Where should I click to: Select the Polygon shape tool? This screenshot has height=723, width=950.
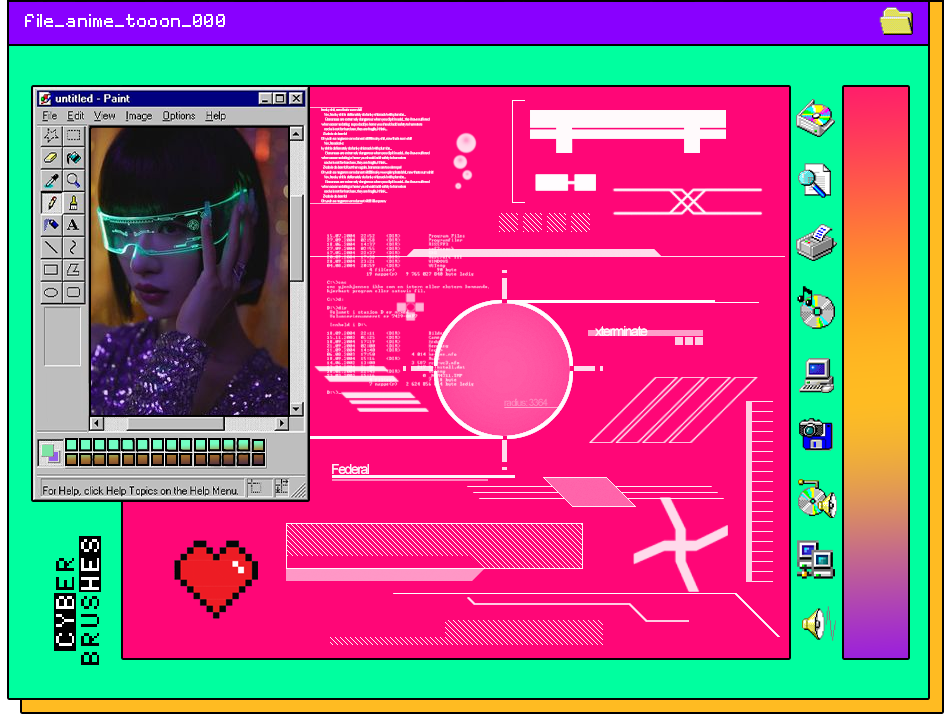click(x=73, y=270)
